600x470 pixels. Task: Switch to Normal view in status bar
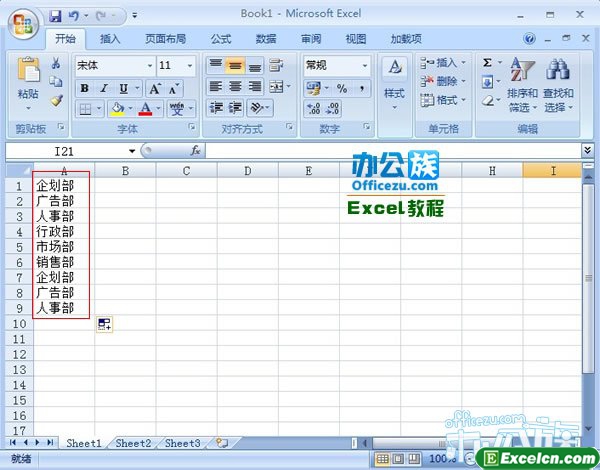tap(382, 458)
